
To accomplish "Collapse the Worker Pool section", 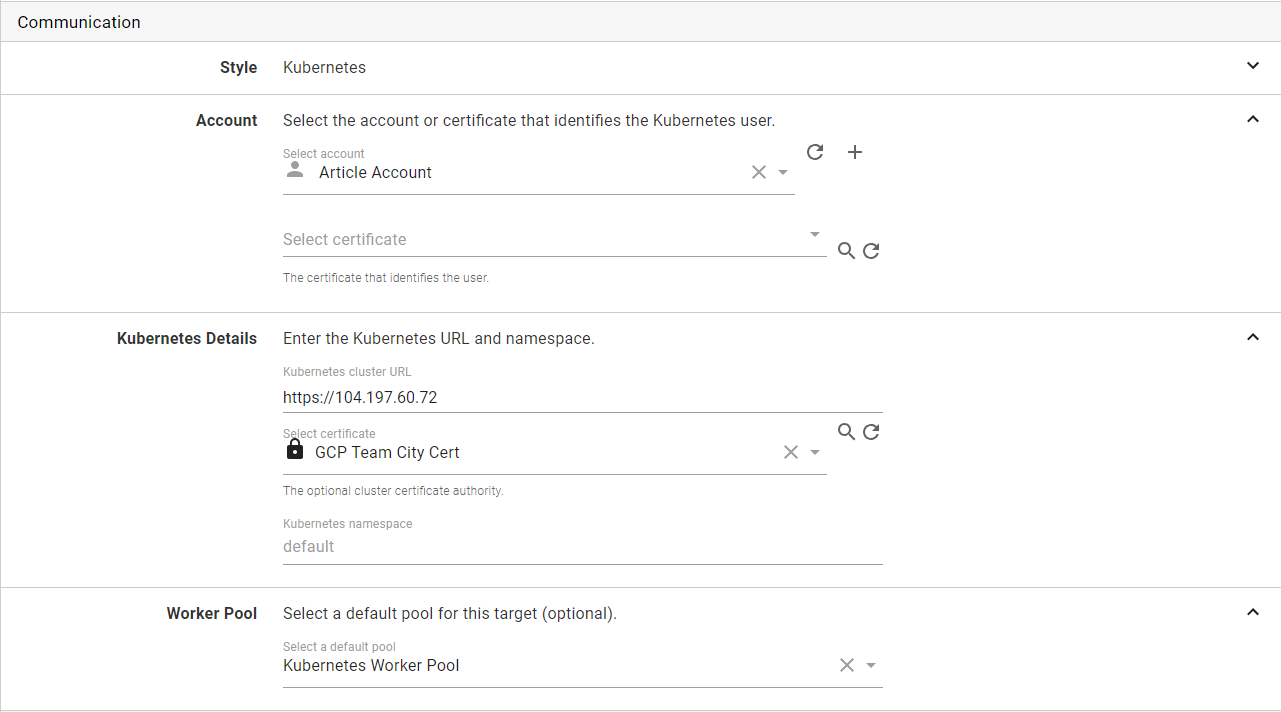I will pyautogui.click(x=1253, y=612).
